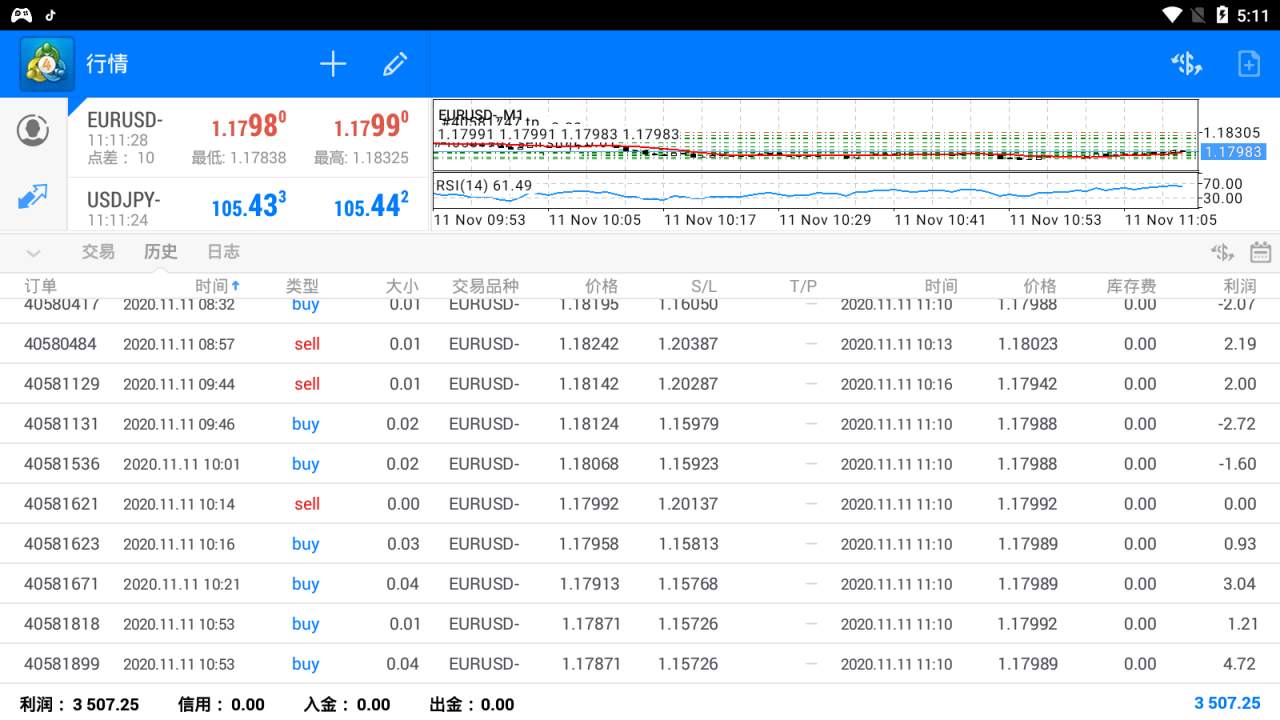The image size is (1280, 720).
Task: Tap the Wi-Fi status icon
Action: pos(1173,15)
